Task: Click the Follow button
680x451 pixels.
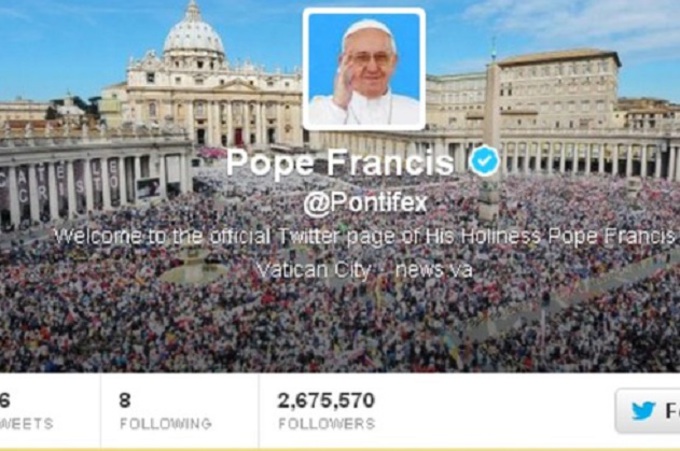Action: point(647,411)
